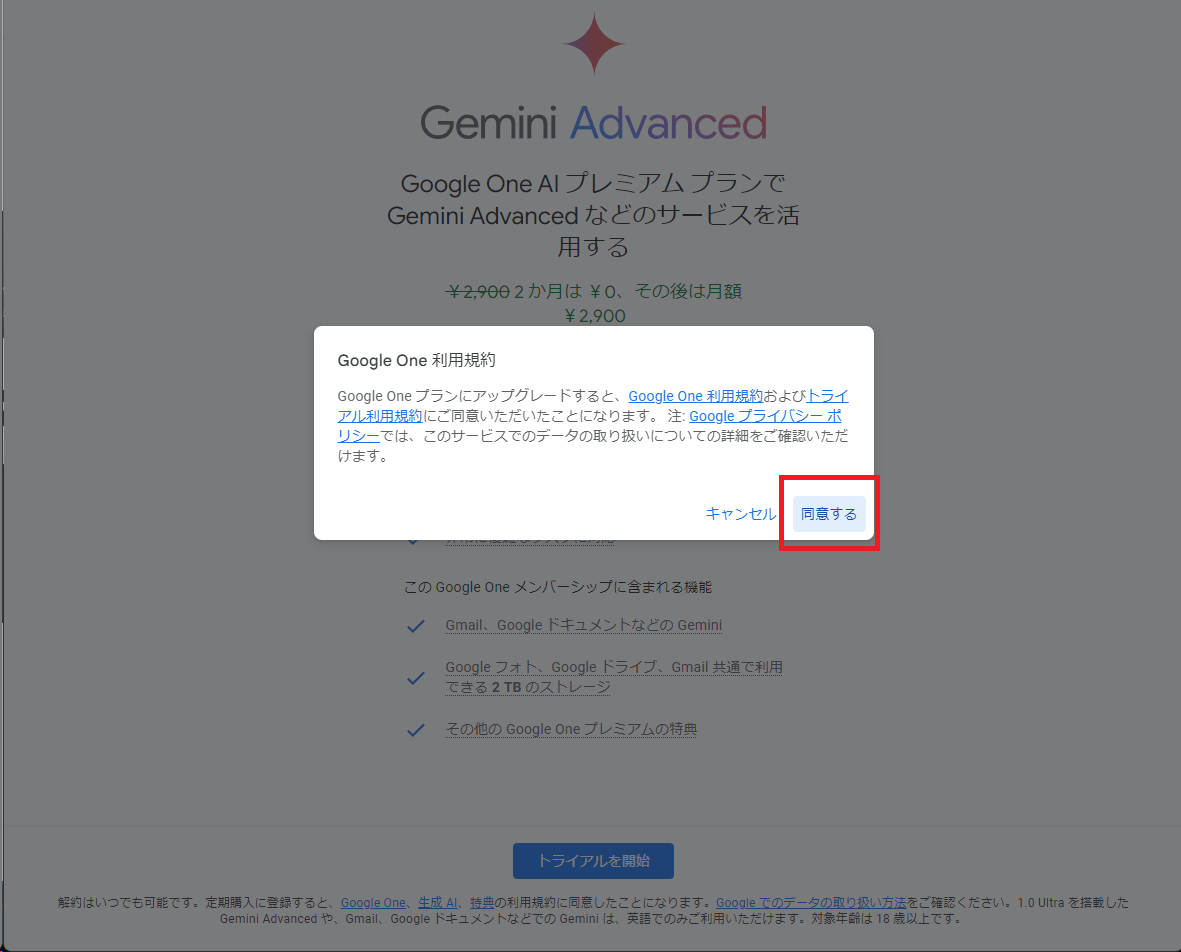This screenshot has height=952, width=1181.
Task: Open the 特典 link in footer
Action: click(482, 902)
